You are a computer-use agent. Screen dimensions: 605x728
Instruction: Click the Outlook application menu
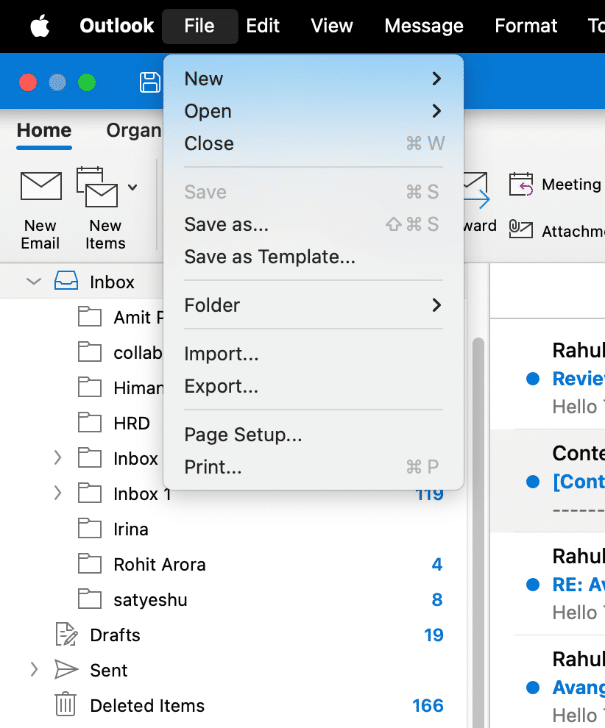point(117,26)
